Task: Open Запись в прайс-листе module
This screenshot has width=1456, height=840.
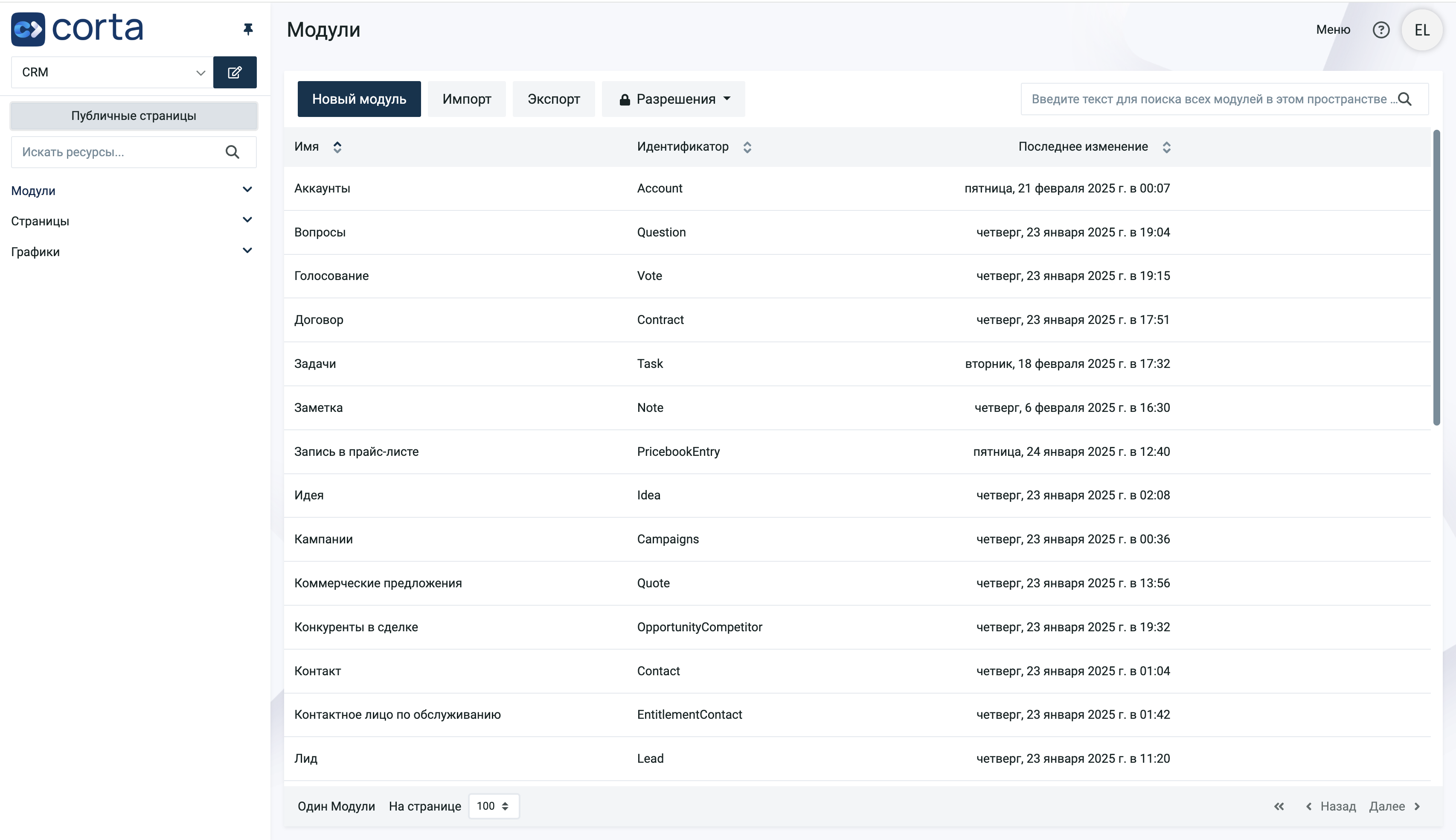Action: tap(857, 452)
